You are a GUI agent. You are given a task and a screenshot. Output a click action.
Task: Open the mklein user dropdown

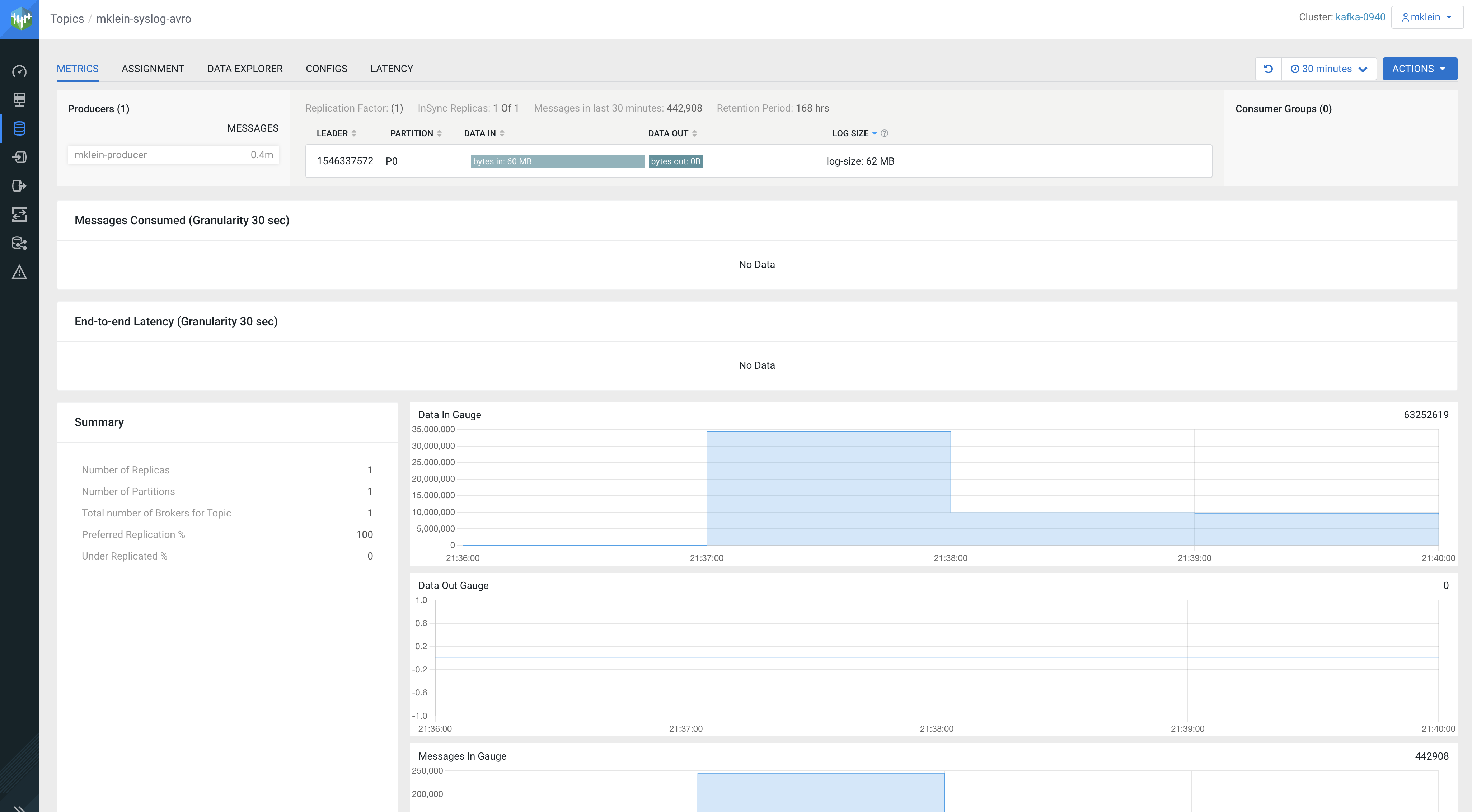[x=1426, y=17]
